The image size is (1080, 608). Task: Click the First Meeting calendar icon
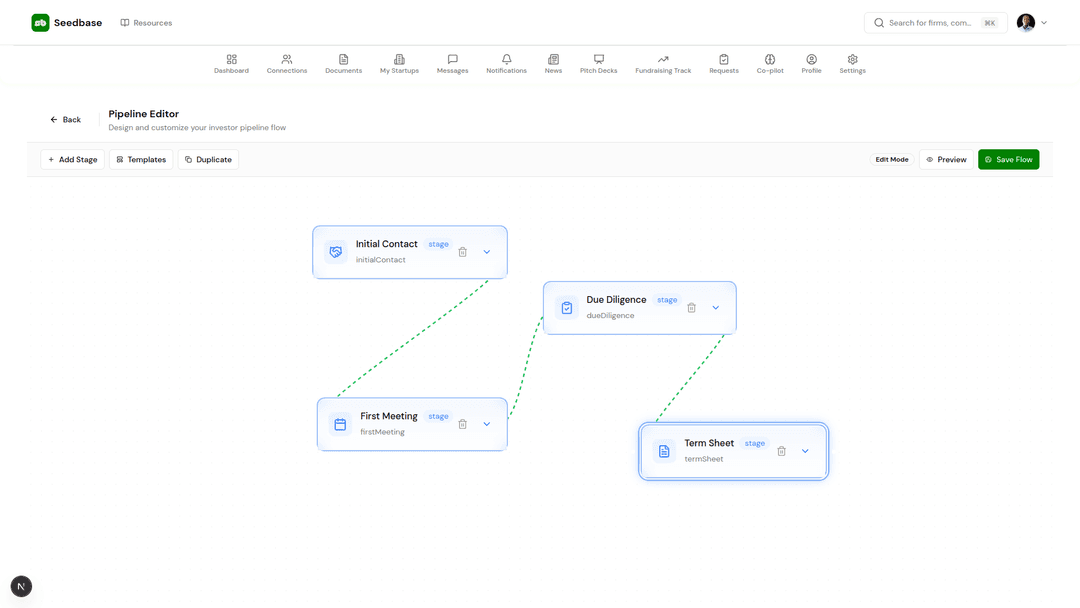(340, 423)
